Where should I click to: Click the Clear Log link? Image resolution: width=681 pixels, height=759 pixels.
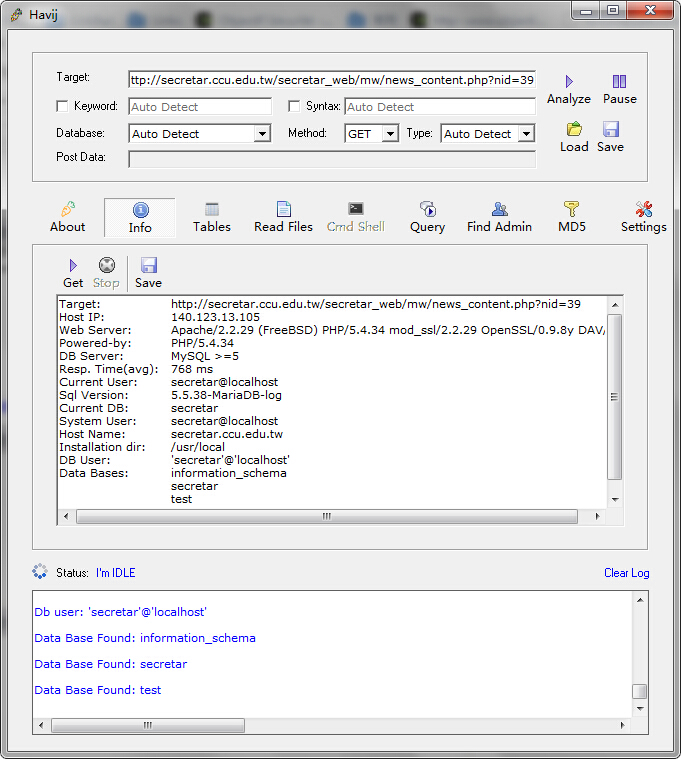(626, 573)
